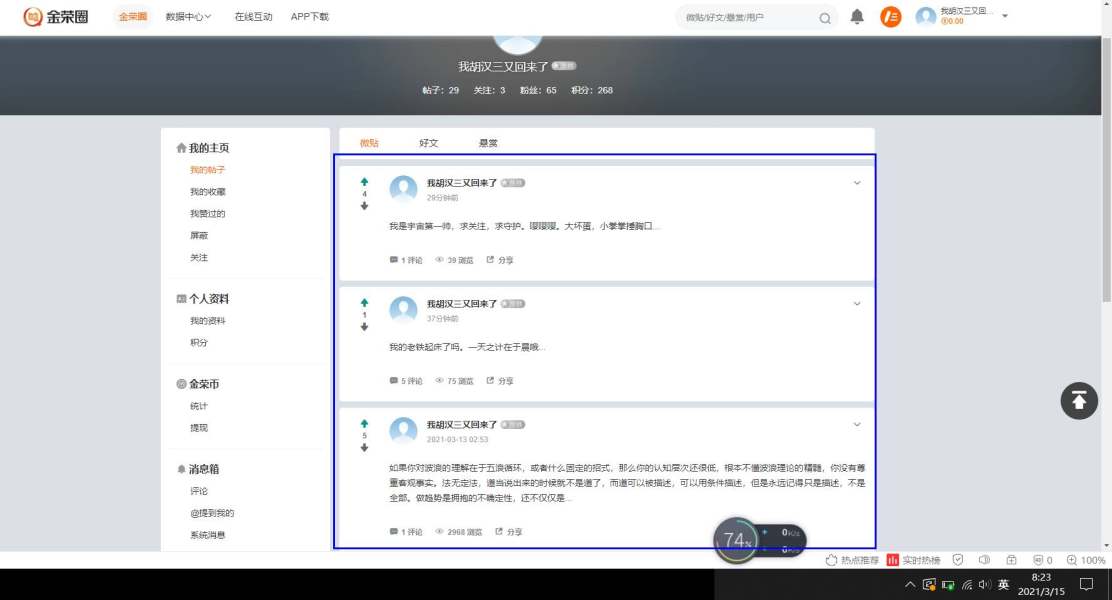Open the 5 评论 comments link

coord(406,381)
